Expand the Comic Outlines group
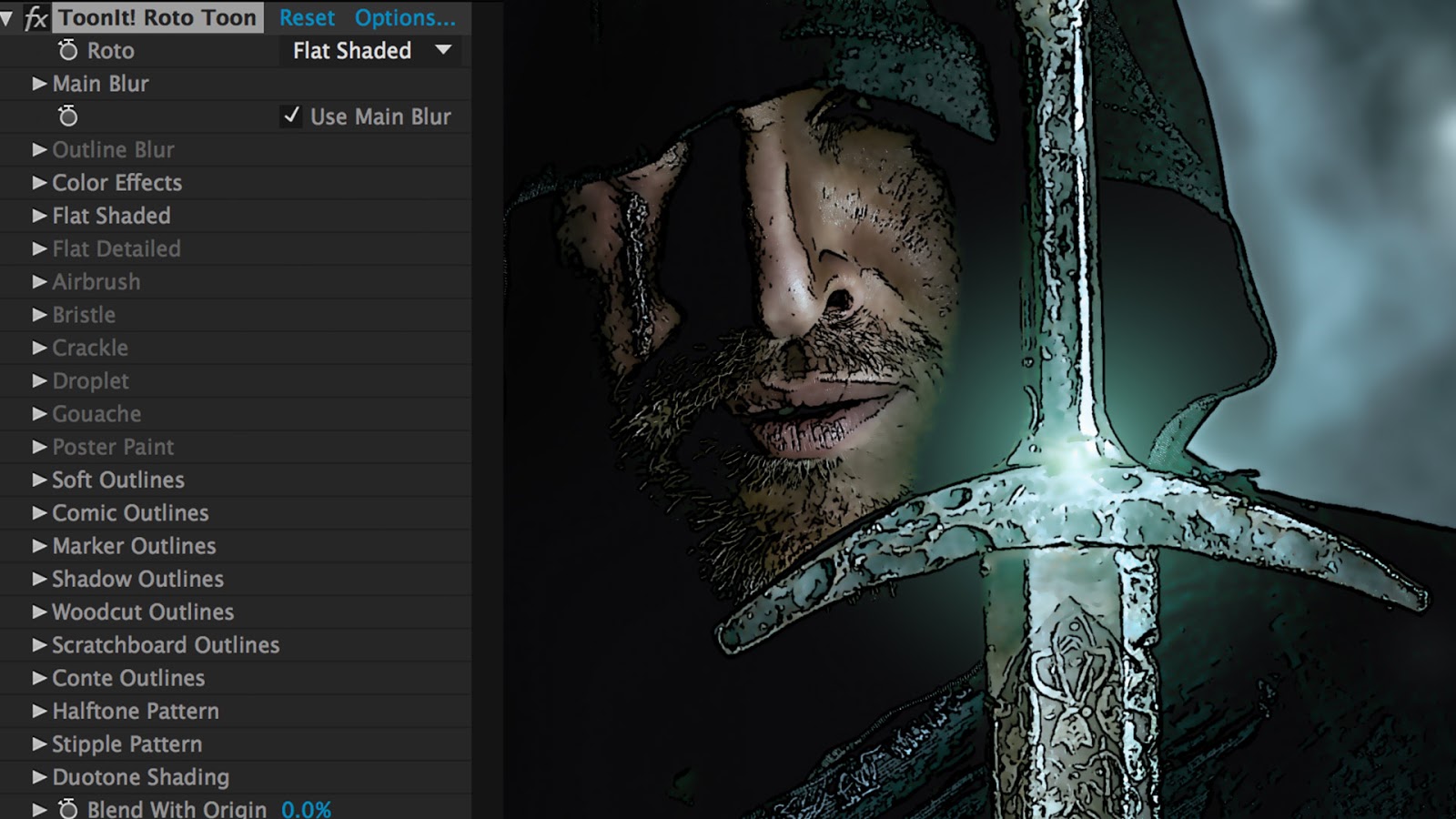The width and height of the screenshot is (1456, 819). pos(38,512)
